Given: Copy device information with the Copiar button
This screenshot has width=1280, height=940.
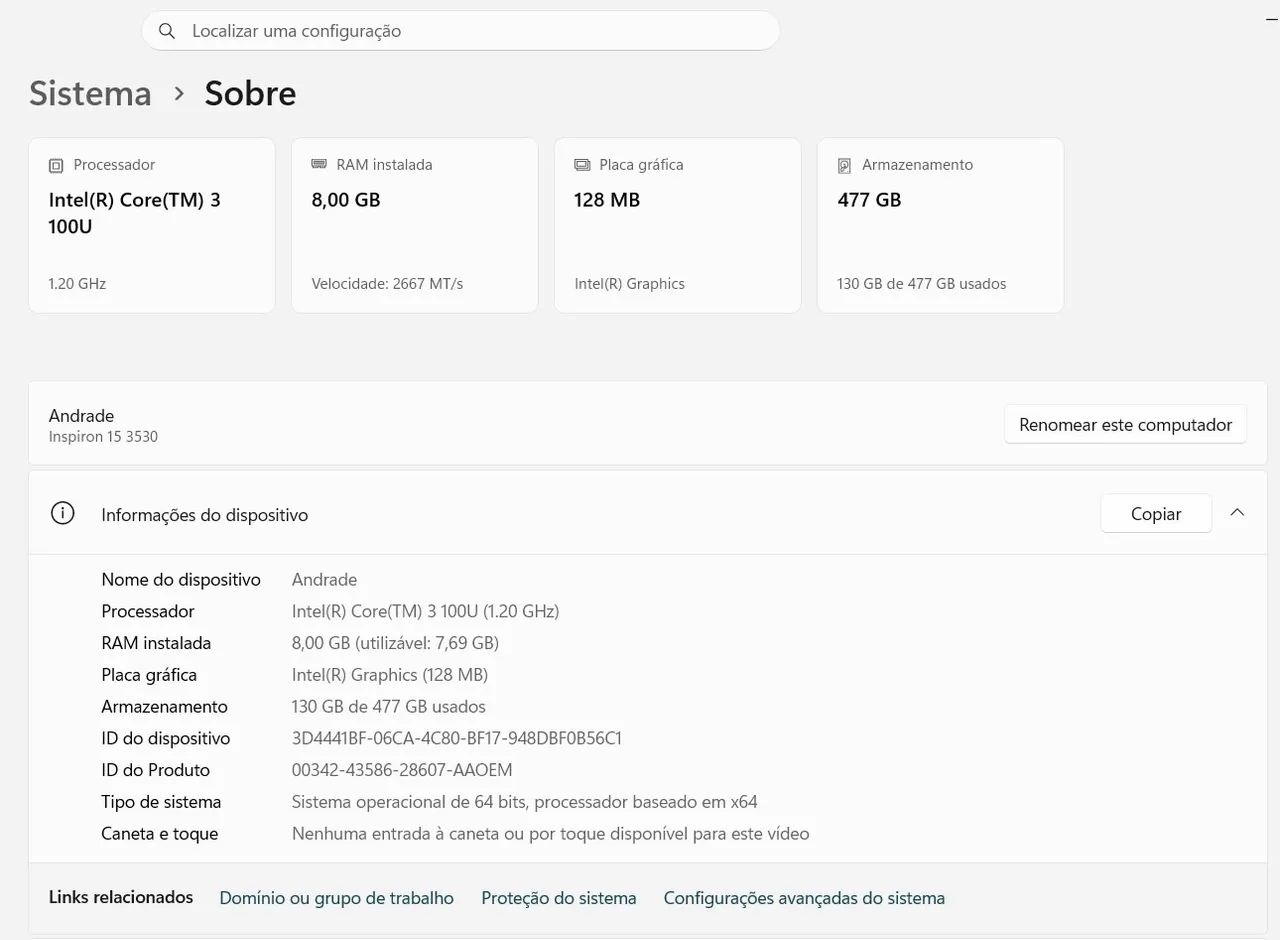Looking at the screenshot, I should click(1156, 514).
